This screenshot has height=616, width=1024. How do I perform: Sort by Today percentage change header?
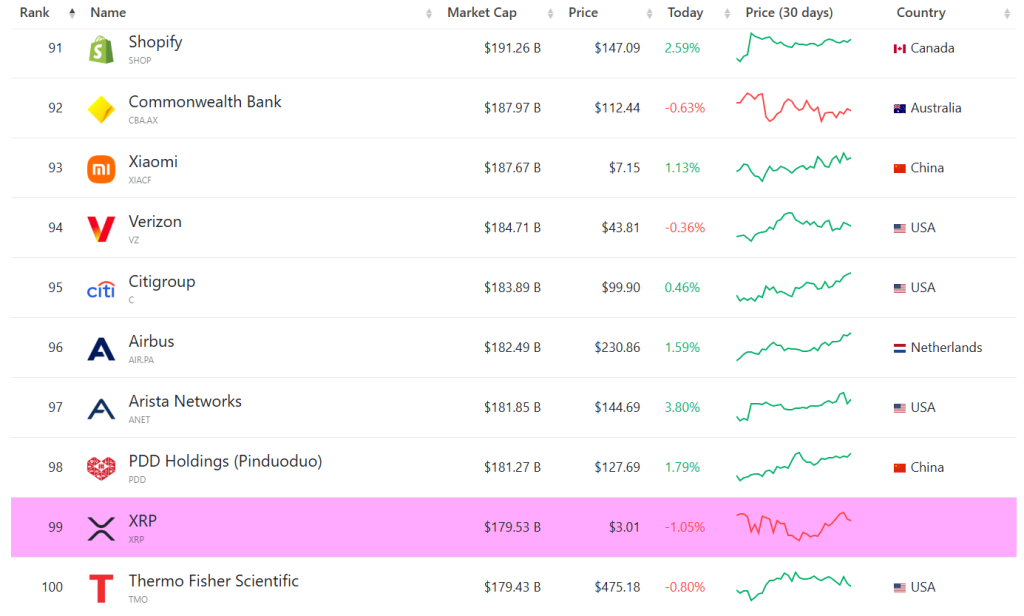[685, 13]
